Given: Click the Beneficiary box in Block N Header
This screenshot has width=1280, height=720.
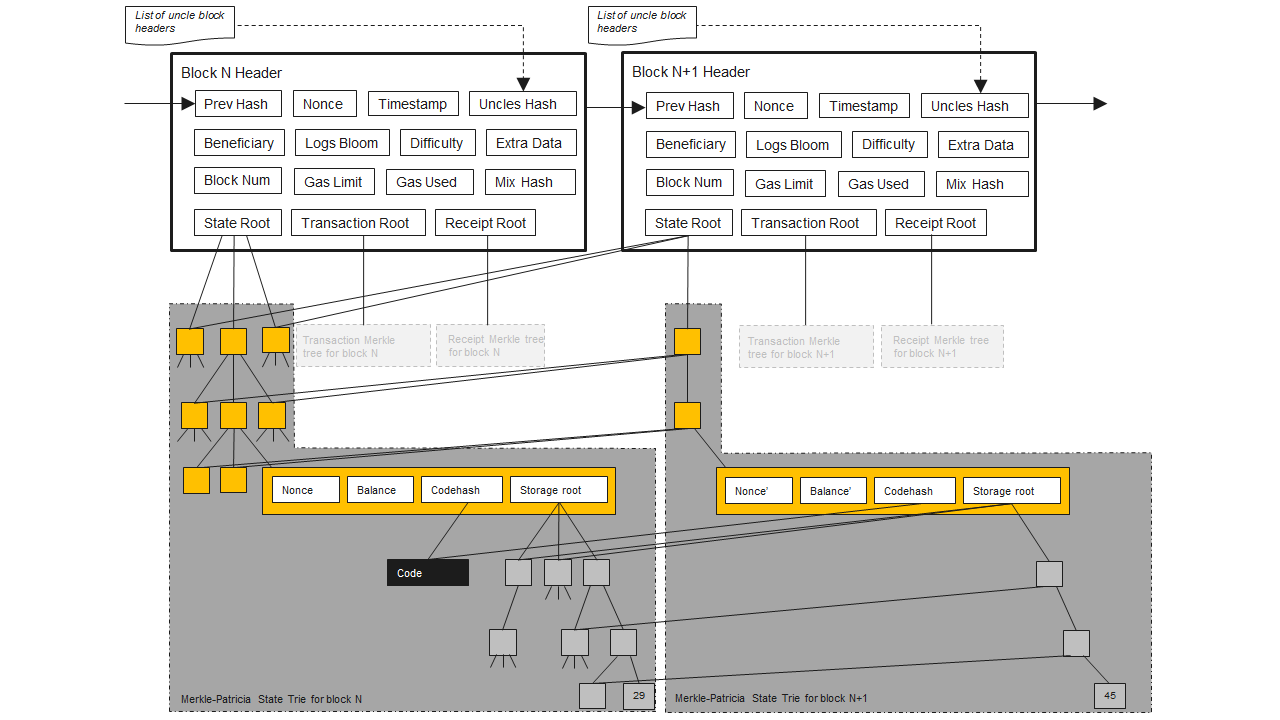Looking at the screenshot, I should pyautogui.click(x=239, y=143).
